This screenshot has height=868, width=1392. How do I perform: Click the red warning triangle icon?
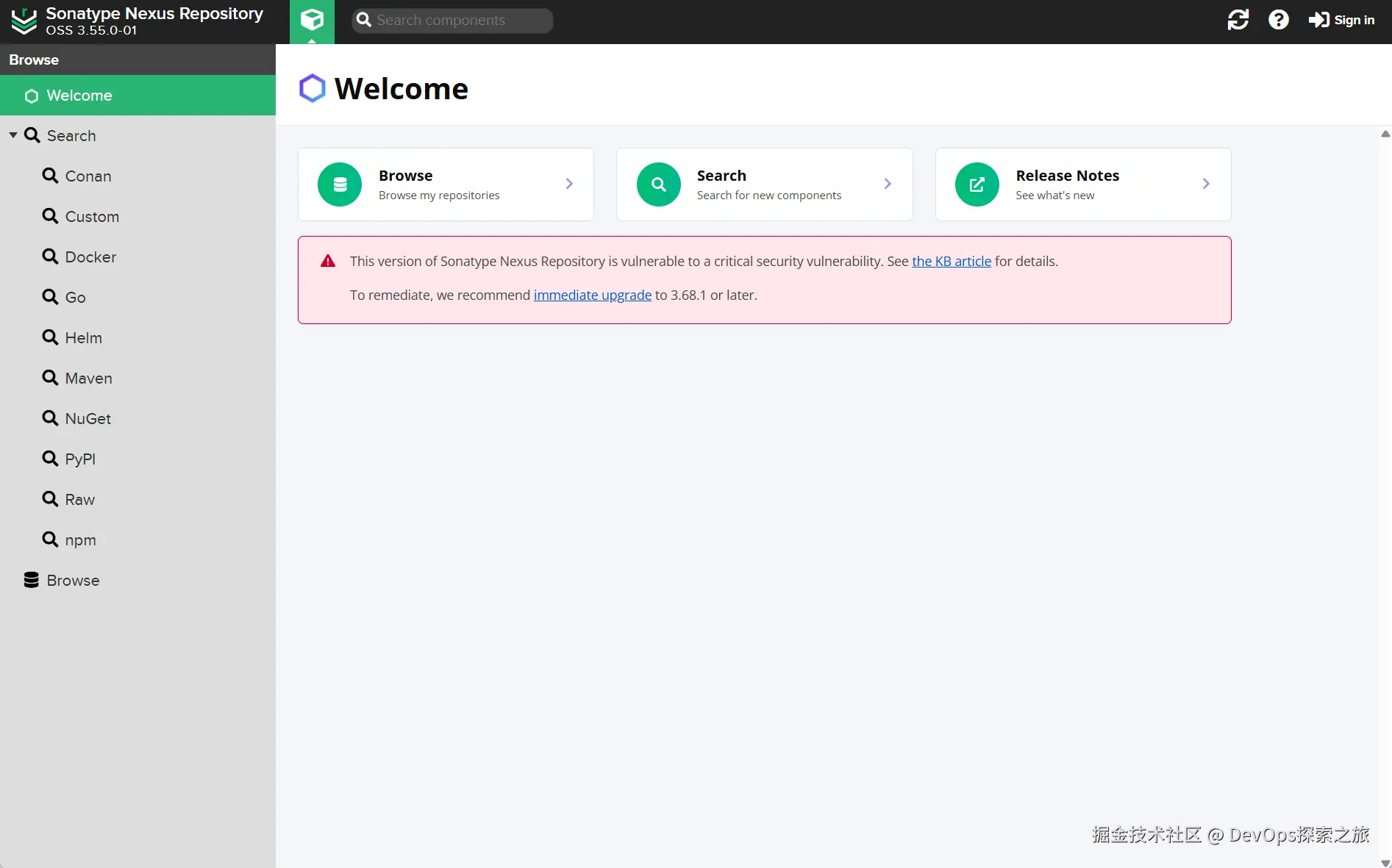(x=328, y=261)
